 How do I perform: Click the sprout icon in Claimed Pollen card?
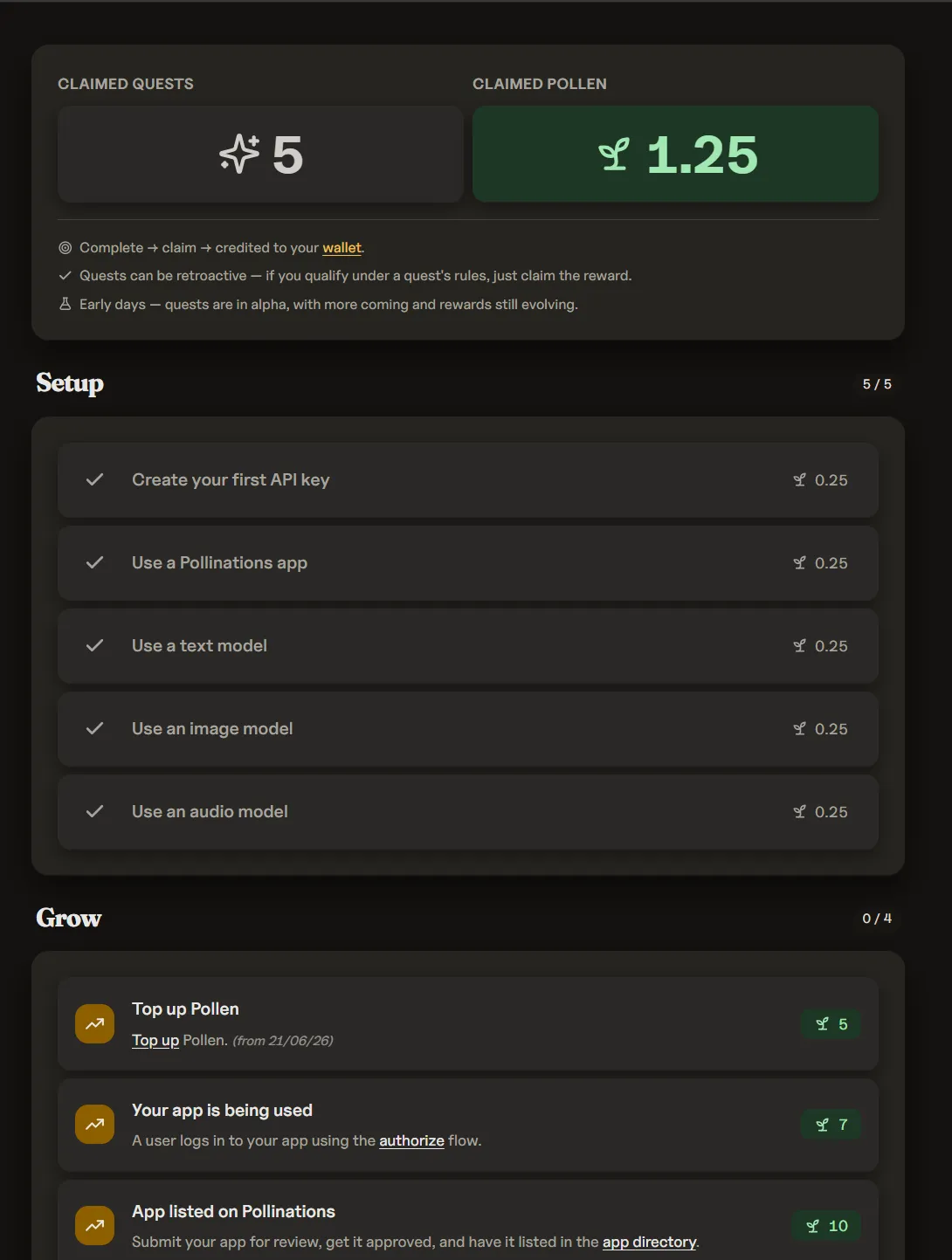tap(614, 155)
